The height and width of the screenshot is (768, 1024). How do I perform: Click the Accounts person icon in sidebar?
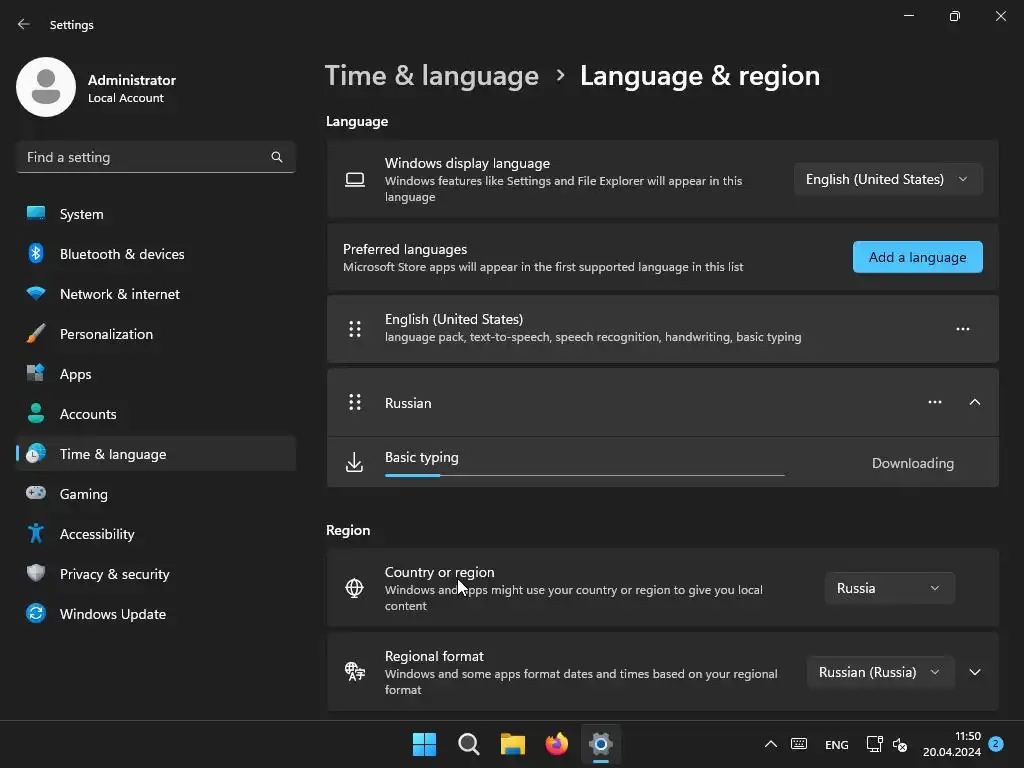click(x=36, y=413)
